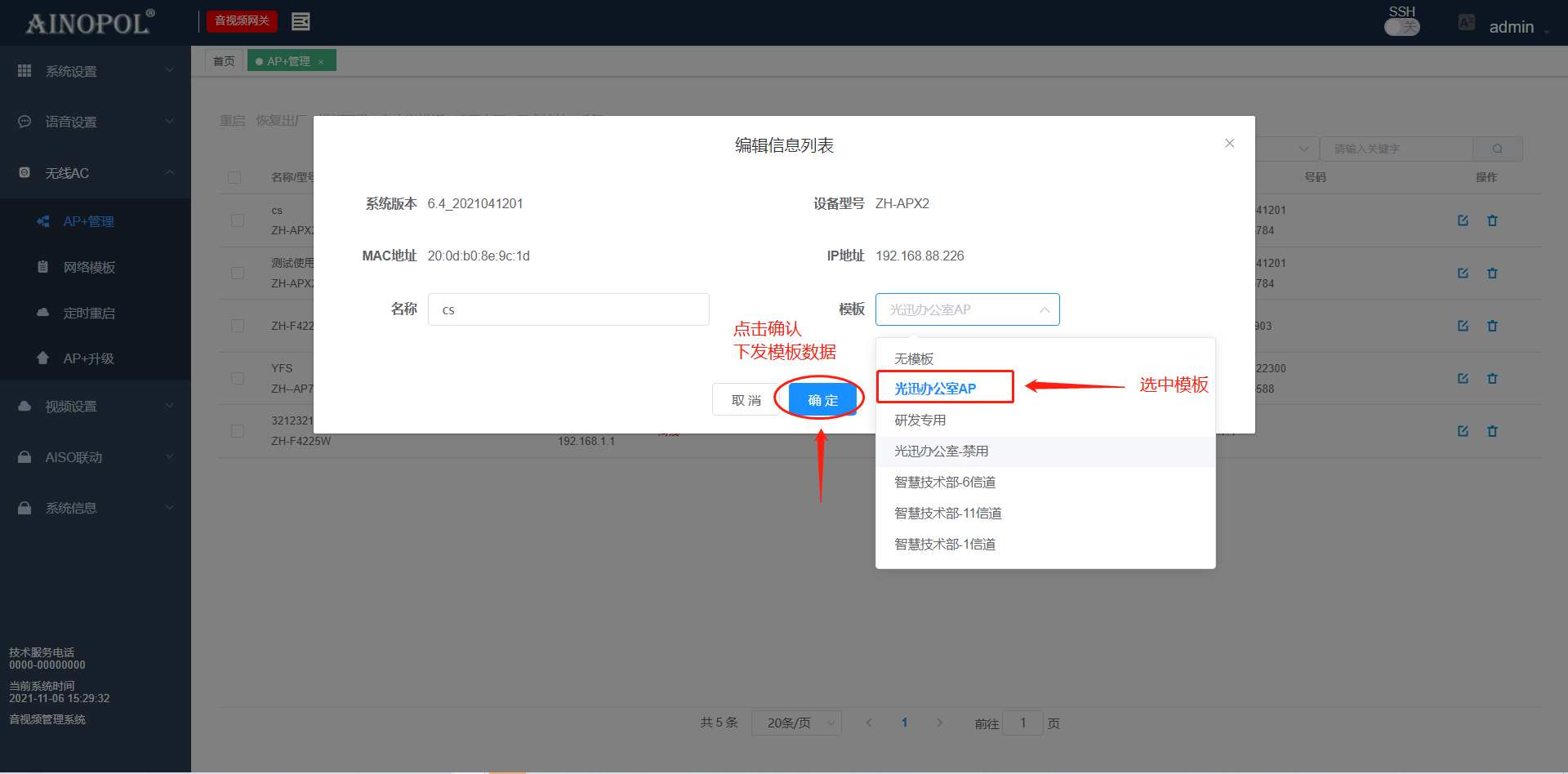Delete the first AP row with the trash icon
1568x774 pixels.
coord(1492,220)
